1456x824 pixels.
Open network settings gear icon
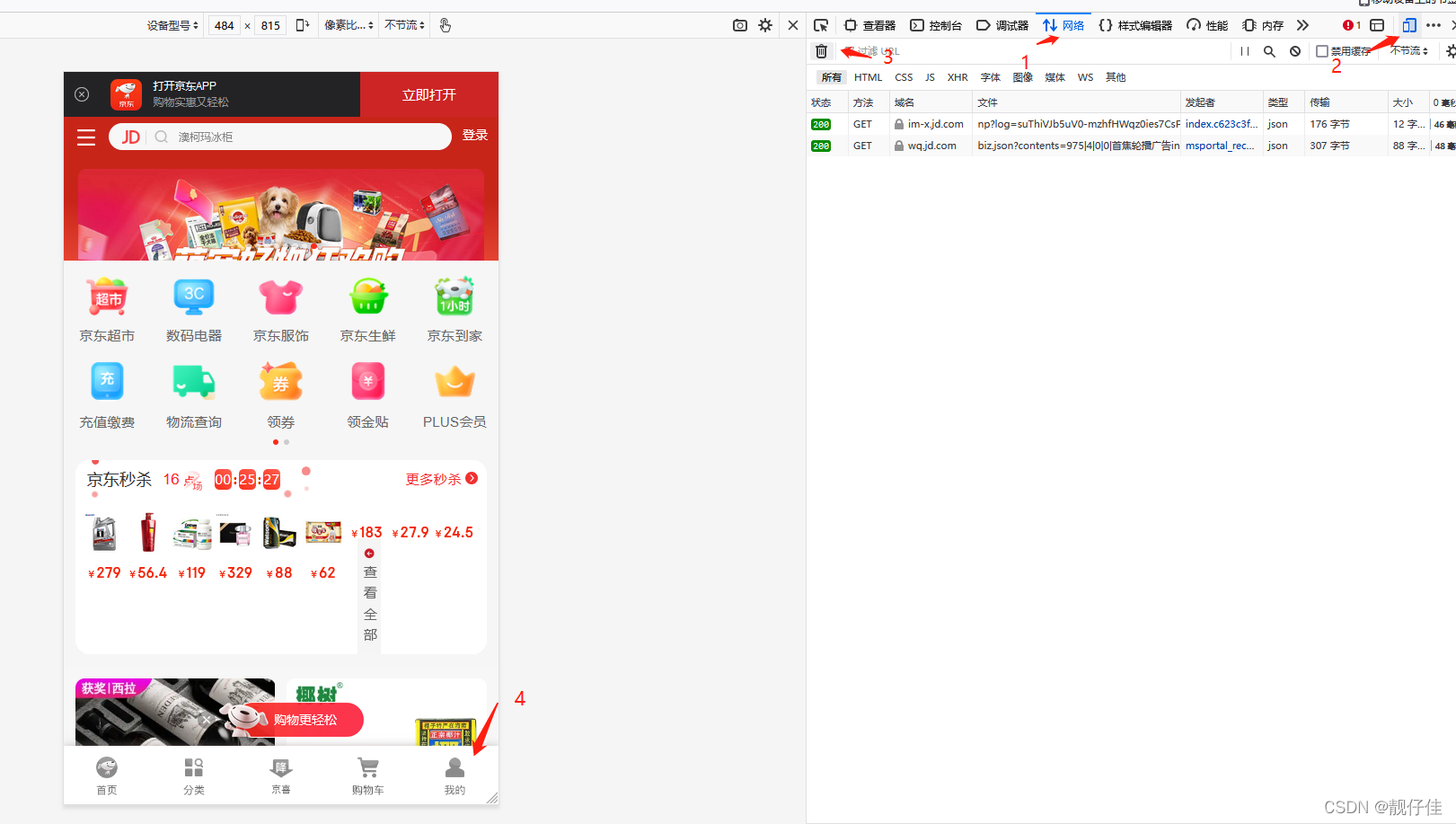pos(1450,51)
